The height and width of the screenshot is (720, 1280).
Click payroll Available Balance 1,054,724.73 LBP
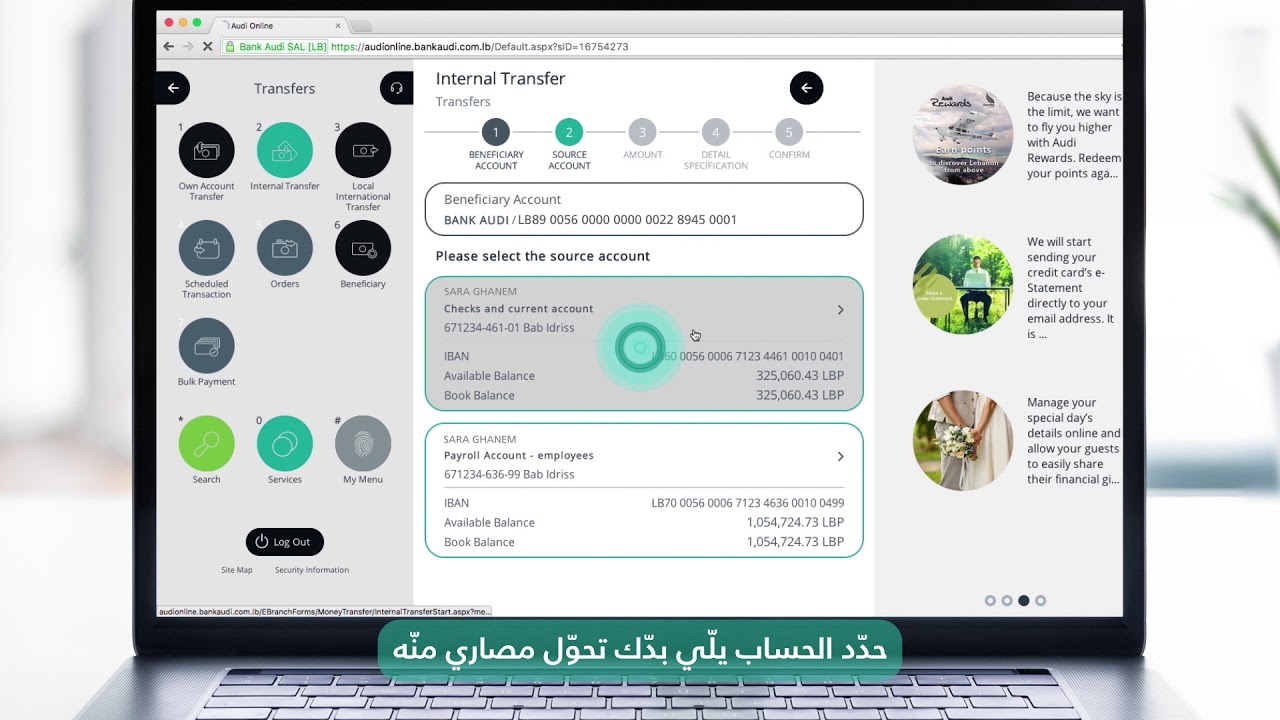point(795,523)
